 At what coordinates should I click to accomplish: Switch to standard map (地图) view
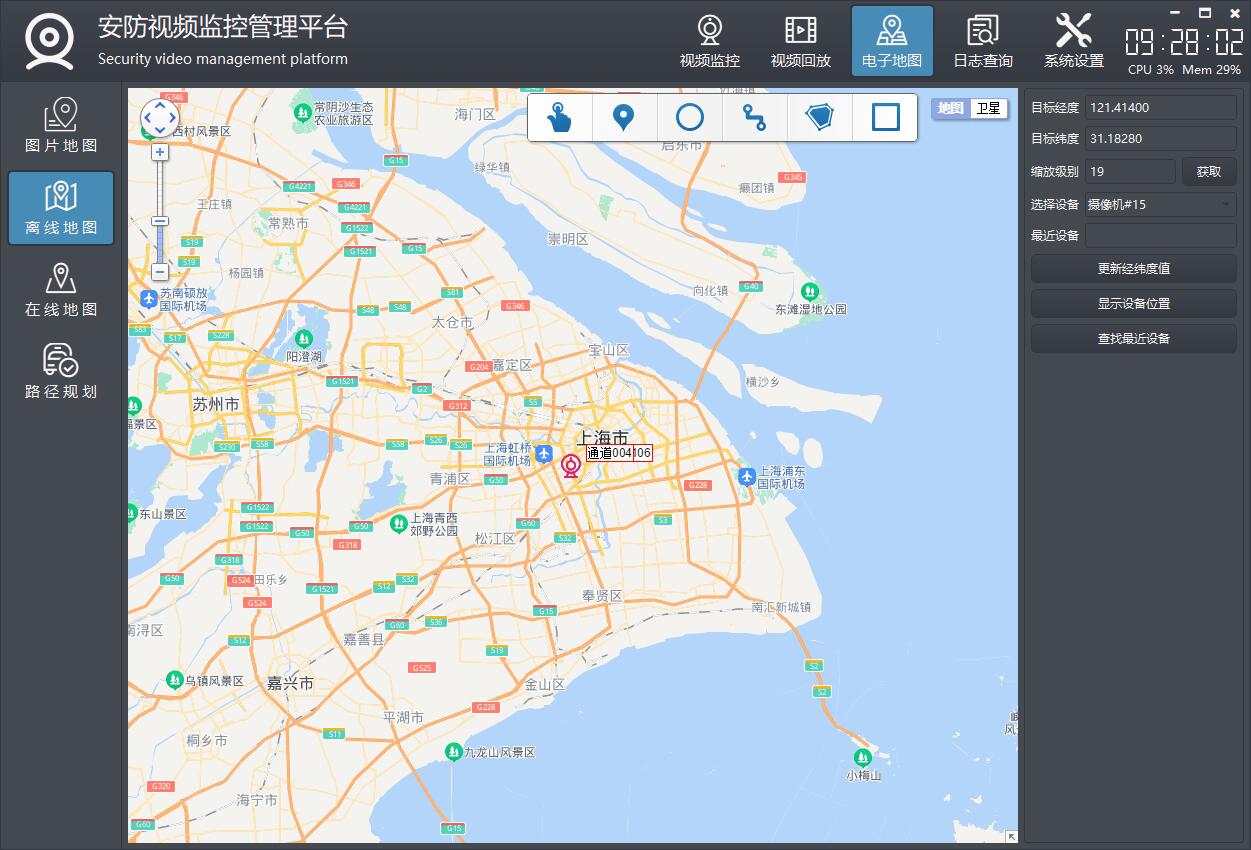pos(951,108)
